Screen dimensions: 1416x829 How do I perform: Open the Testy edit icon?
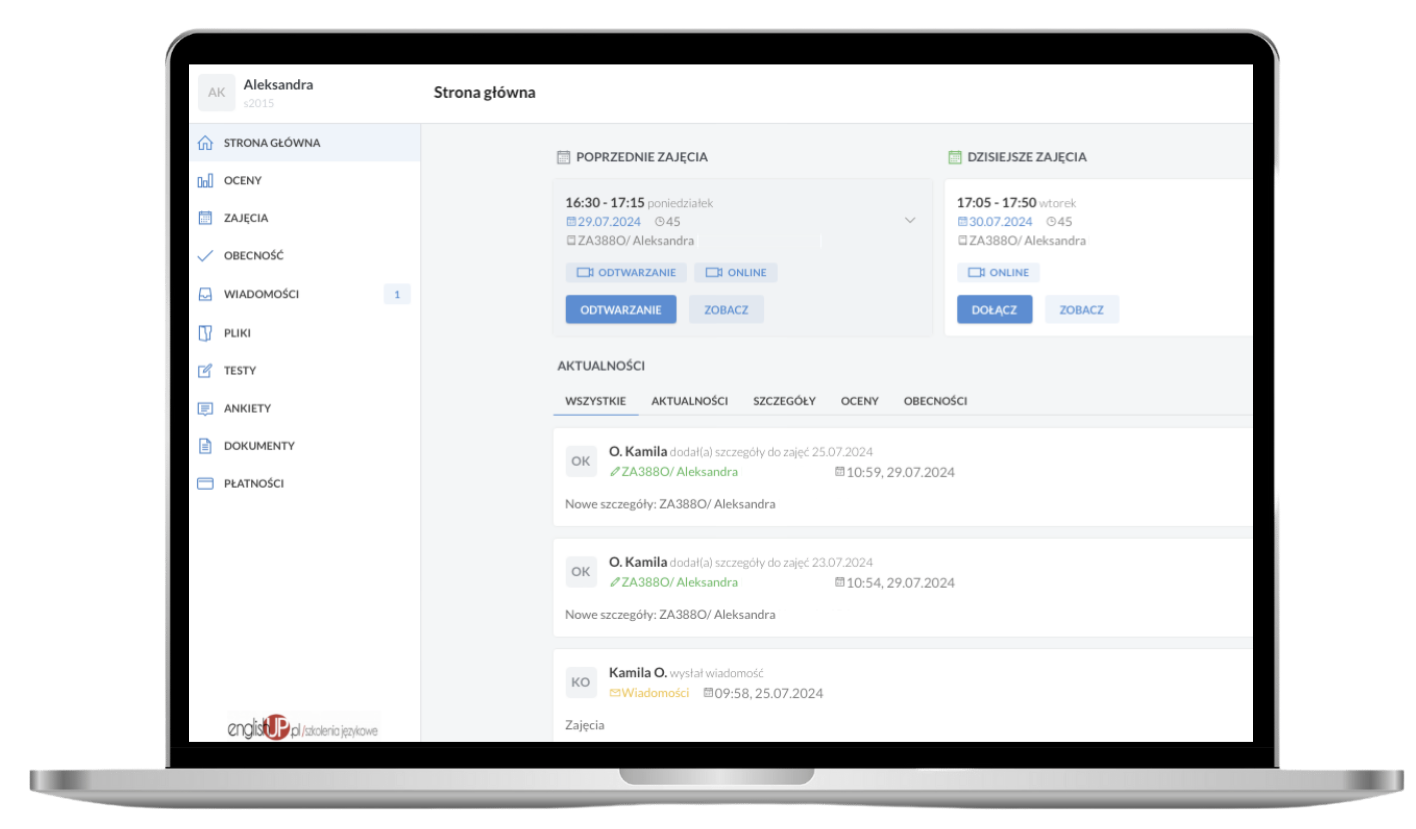205,370
